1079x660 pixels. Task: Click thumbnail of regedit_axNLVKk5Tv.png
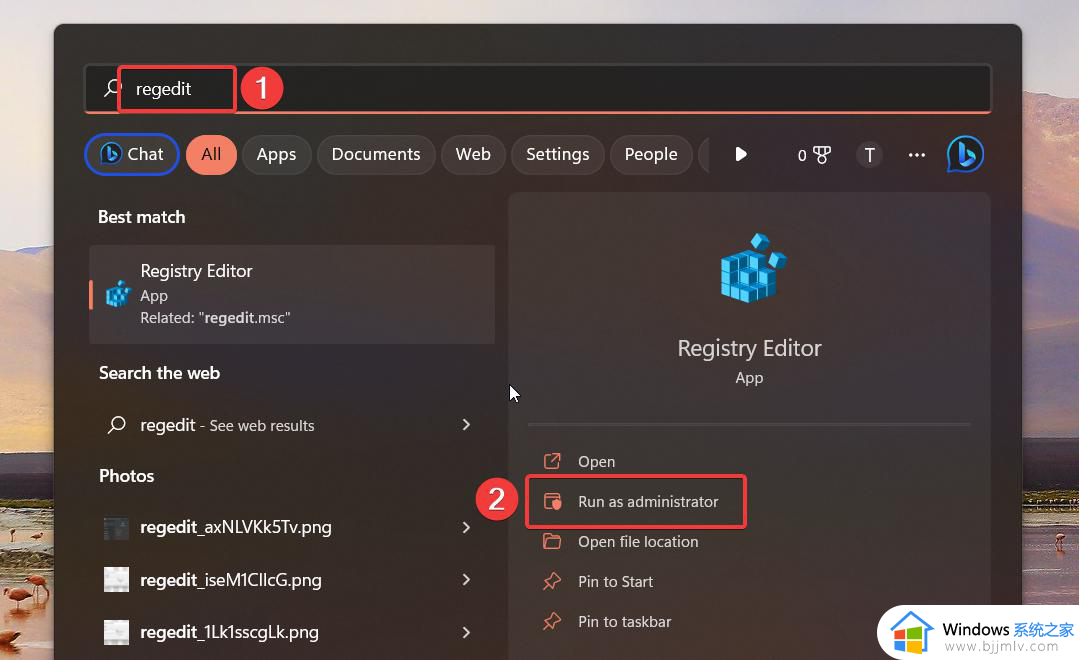(x=116, y=528)
